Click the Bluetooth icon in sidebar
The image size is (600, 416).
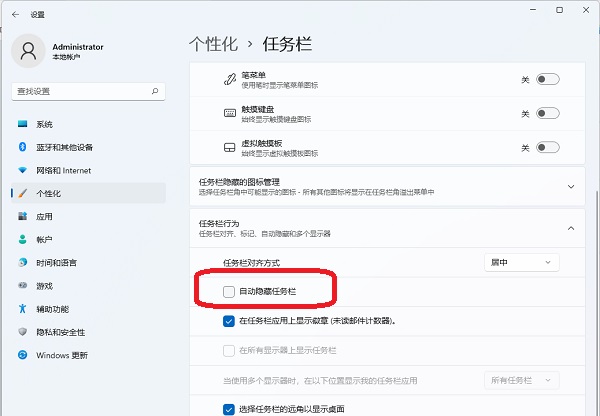coord(23,147)
